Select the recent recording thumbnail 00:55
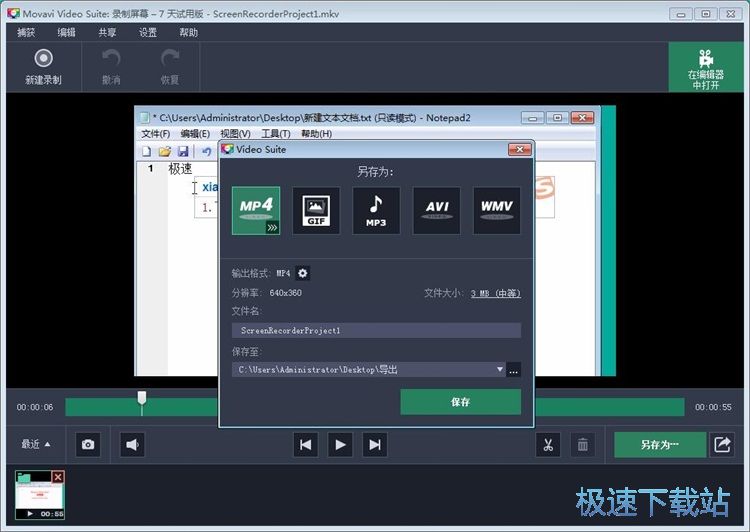The image size is (750, 532). [39, 495]
